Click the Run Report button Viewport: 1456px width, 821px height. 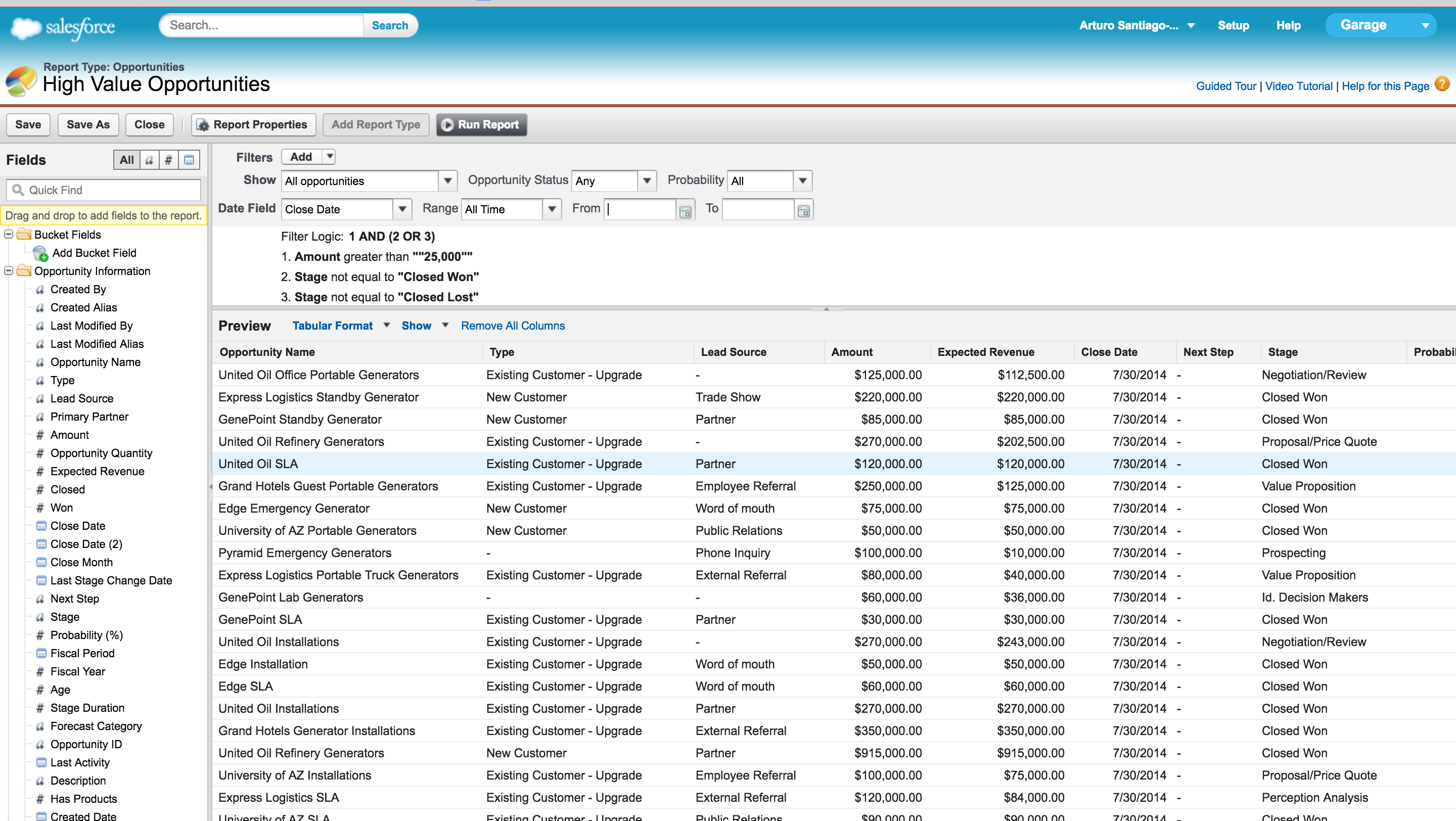pyautogui.click(x=481, y=124)
